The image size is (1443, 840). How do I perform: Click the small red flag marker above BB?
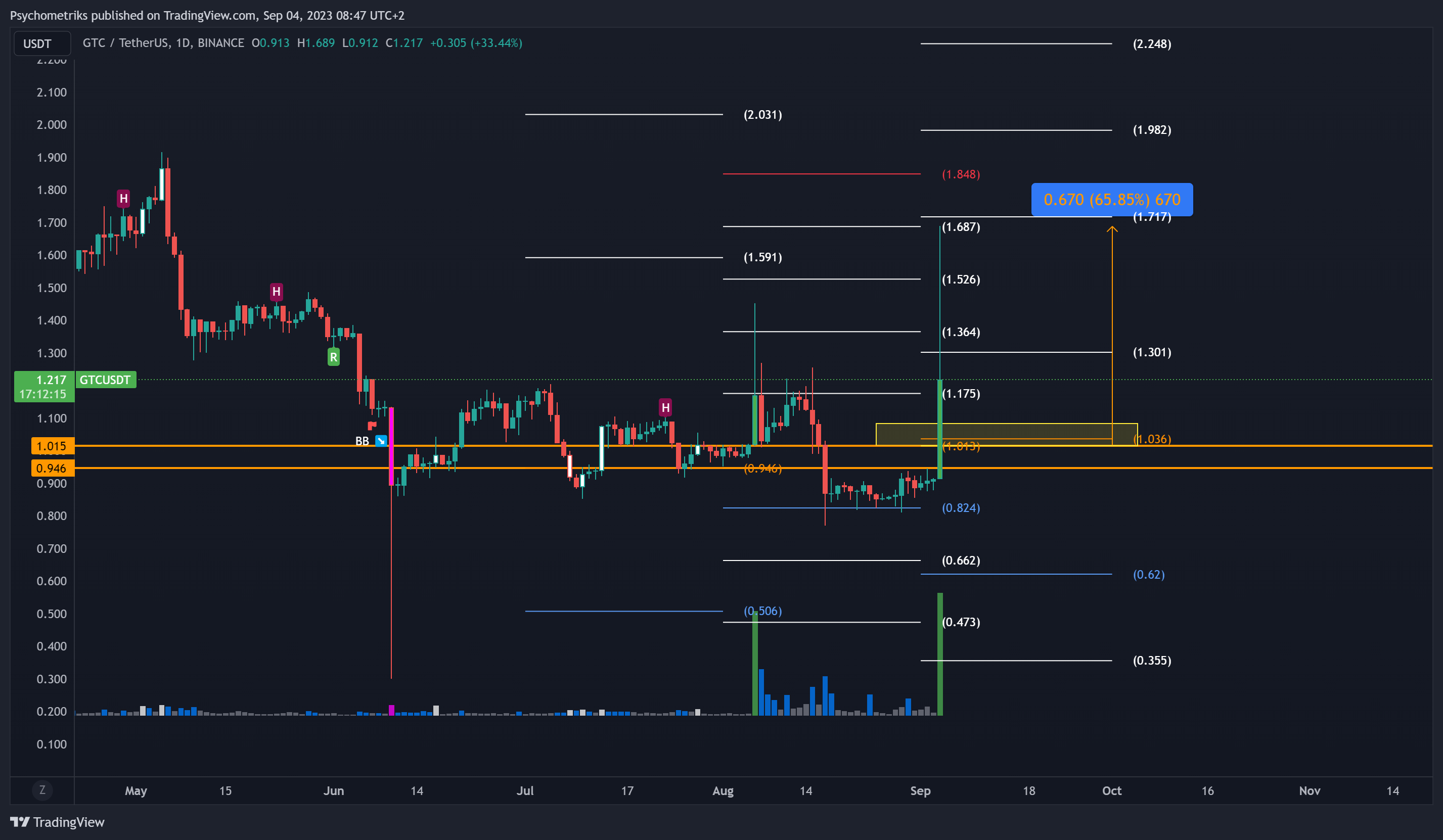point(372,425)
